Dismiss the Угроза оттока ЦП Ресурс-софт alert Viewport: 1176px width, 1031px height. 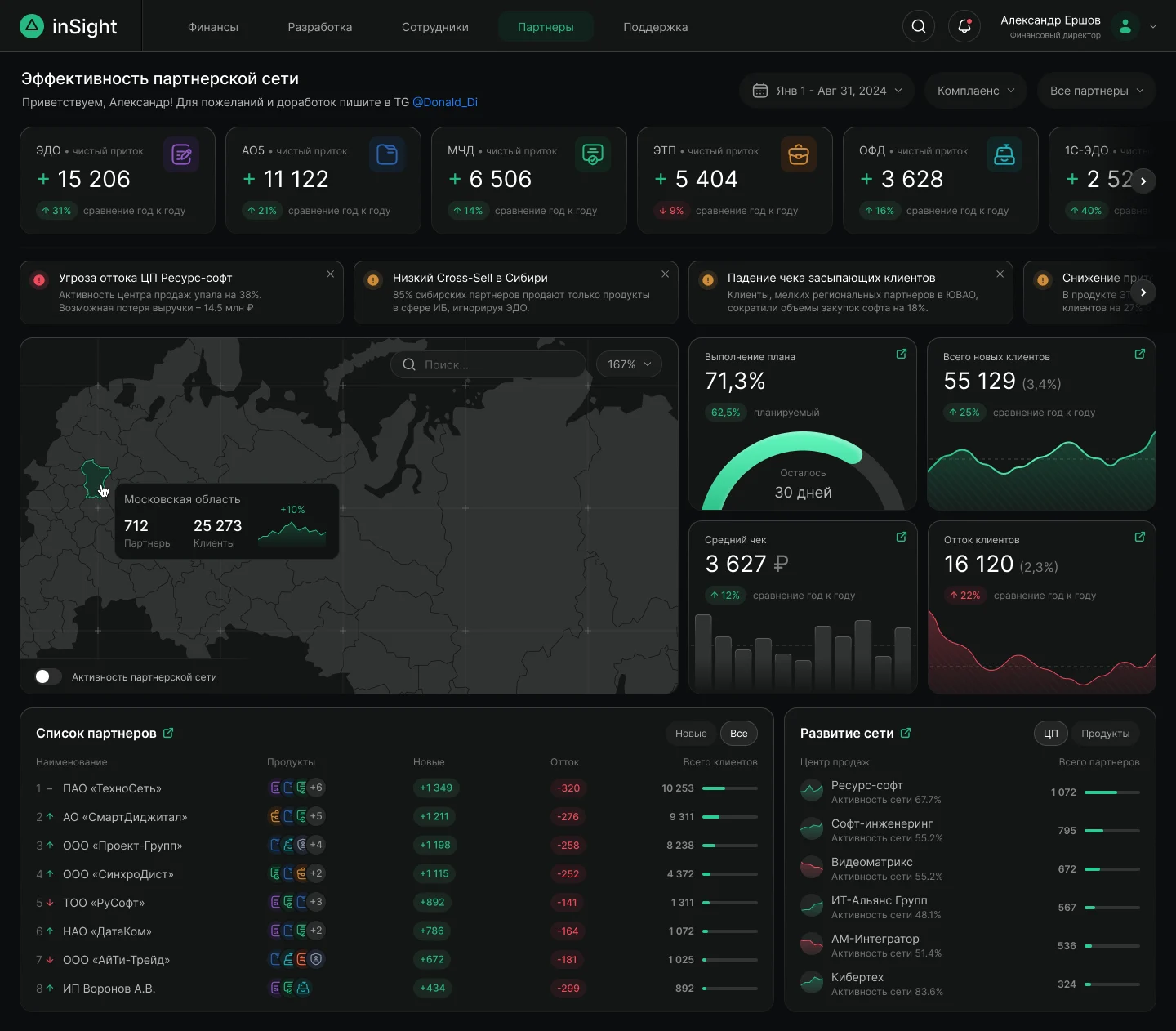pyautogui.click(x=331, y=274)
